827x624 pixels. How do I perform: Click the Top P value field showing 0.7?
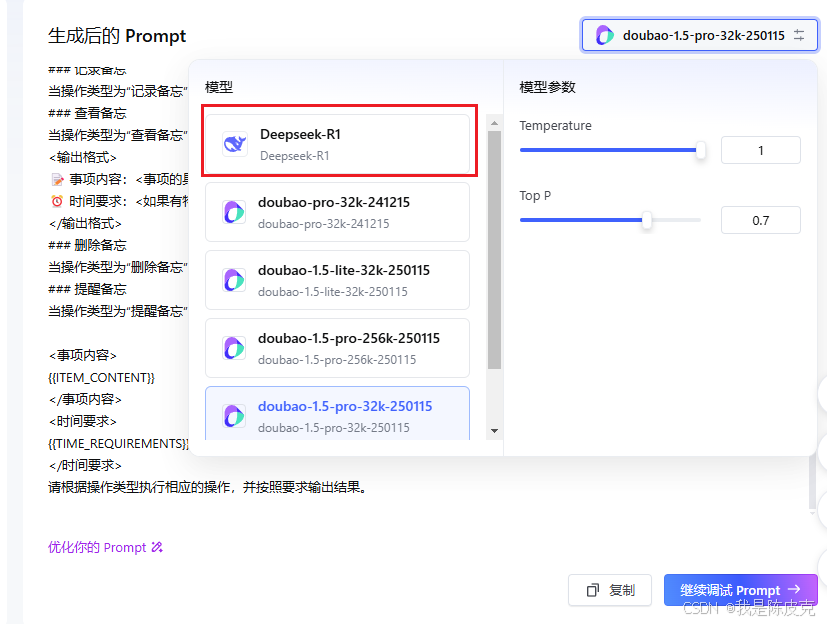[761, 220]
